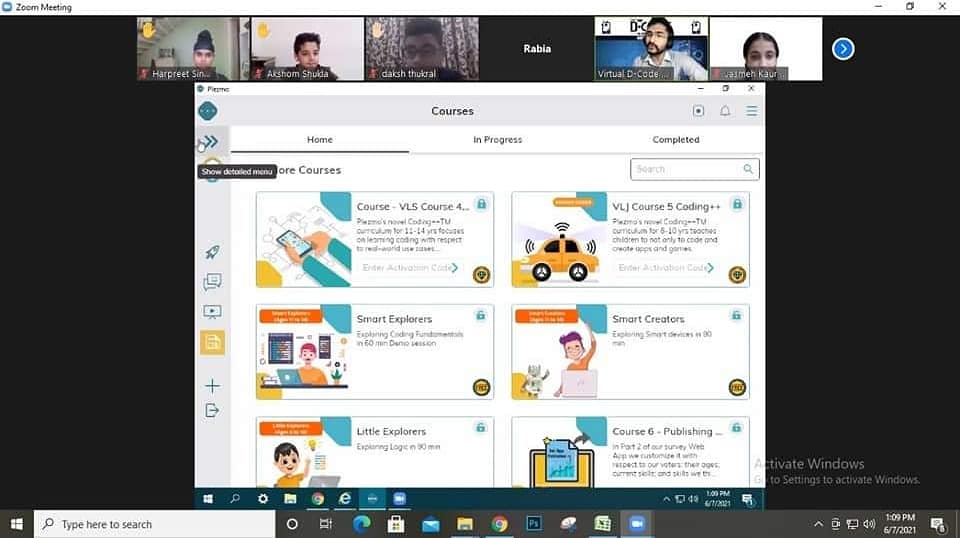Submit activation code arrow for VLS Course 4

point(455,267)
